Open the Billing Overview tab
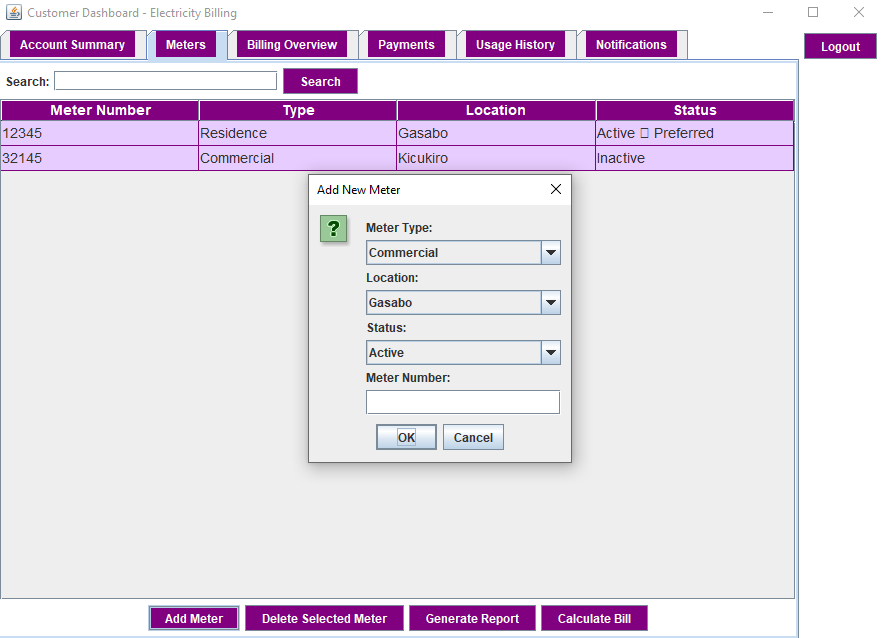 (292, 45)
